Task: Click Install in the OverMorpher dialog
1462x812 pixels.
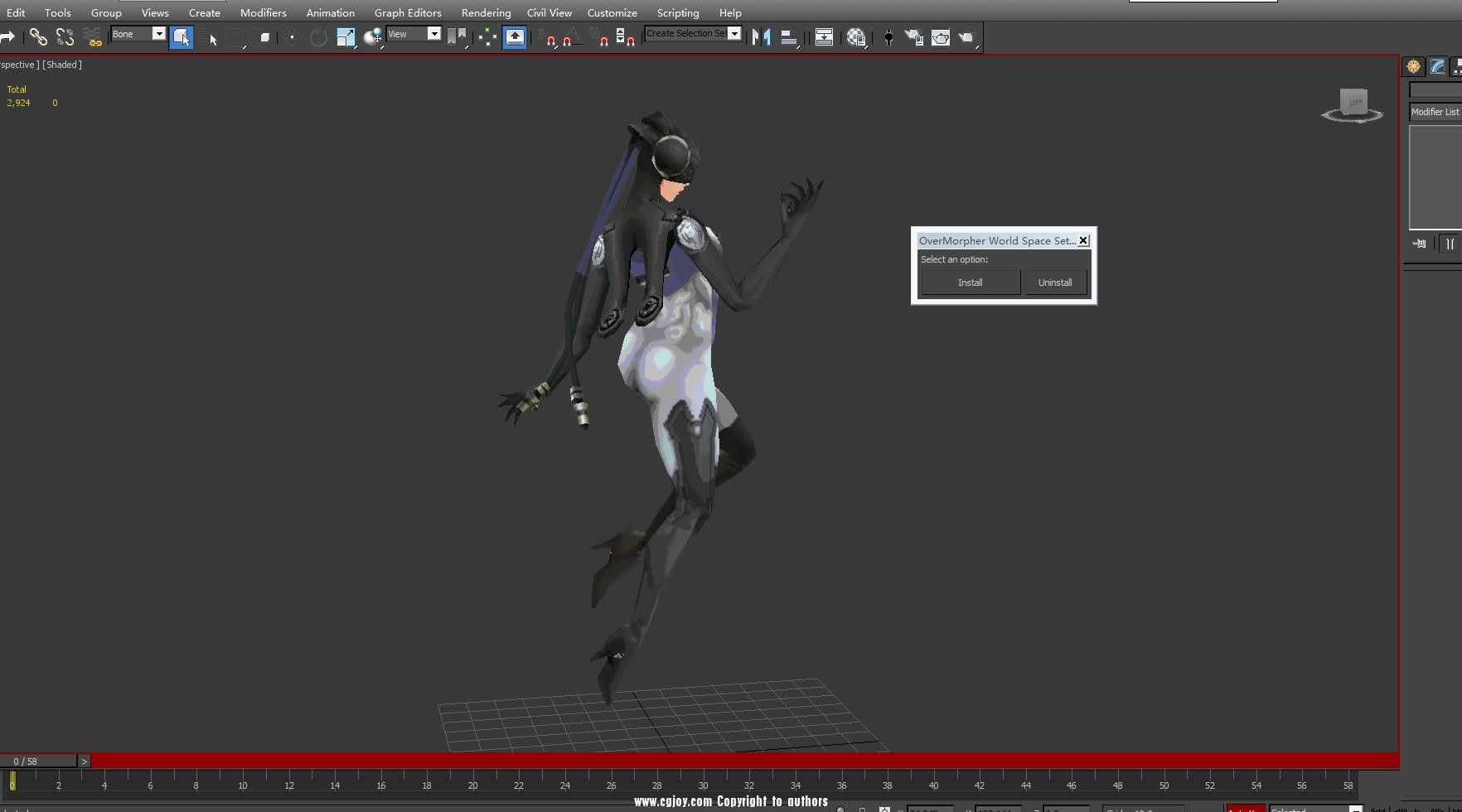Action: point(970,283)
